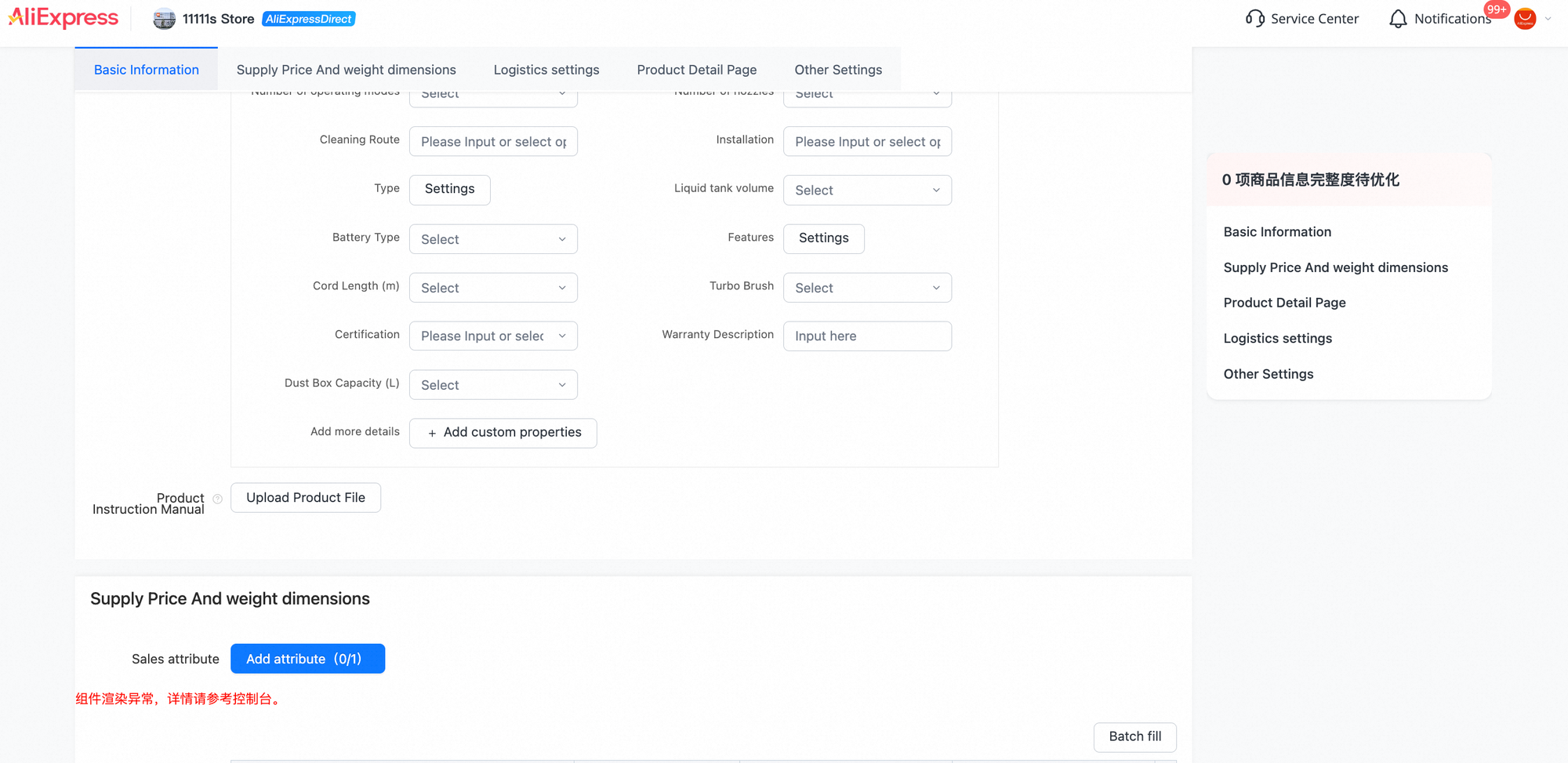
Task: Expand the Liquid tank volume dropdown
Action: [867, 190]
